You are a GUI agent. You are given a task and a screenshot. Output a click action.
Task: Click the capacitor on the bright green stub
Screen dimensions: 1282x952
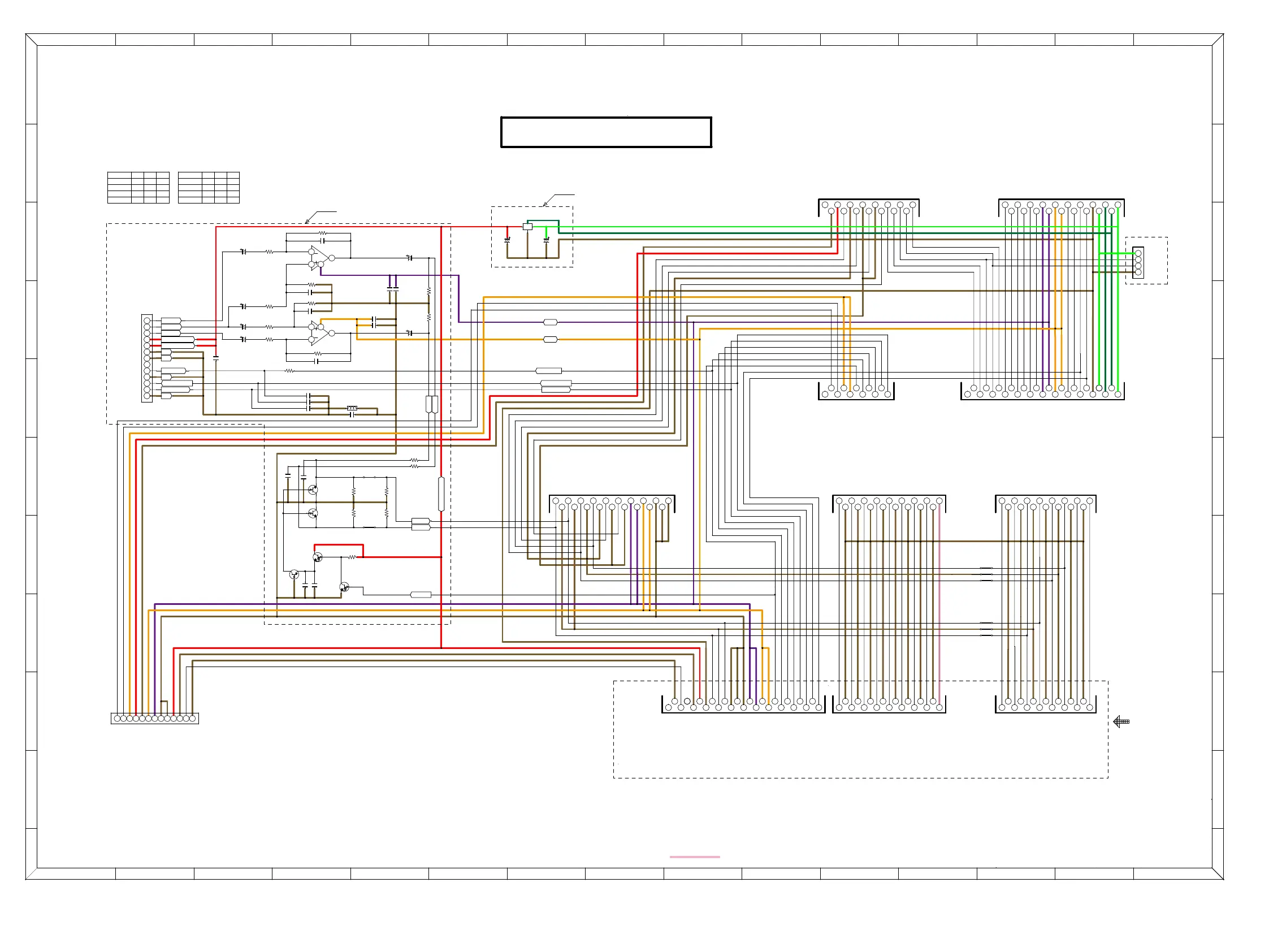[546, 240]
